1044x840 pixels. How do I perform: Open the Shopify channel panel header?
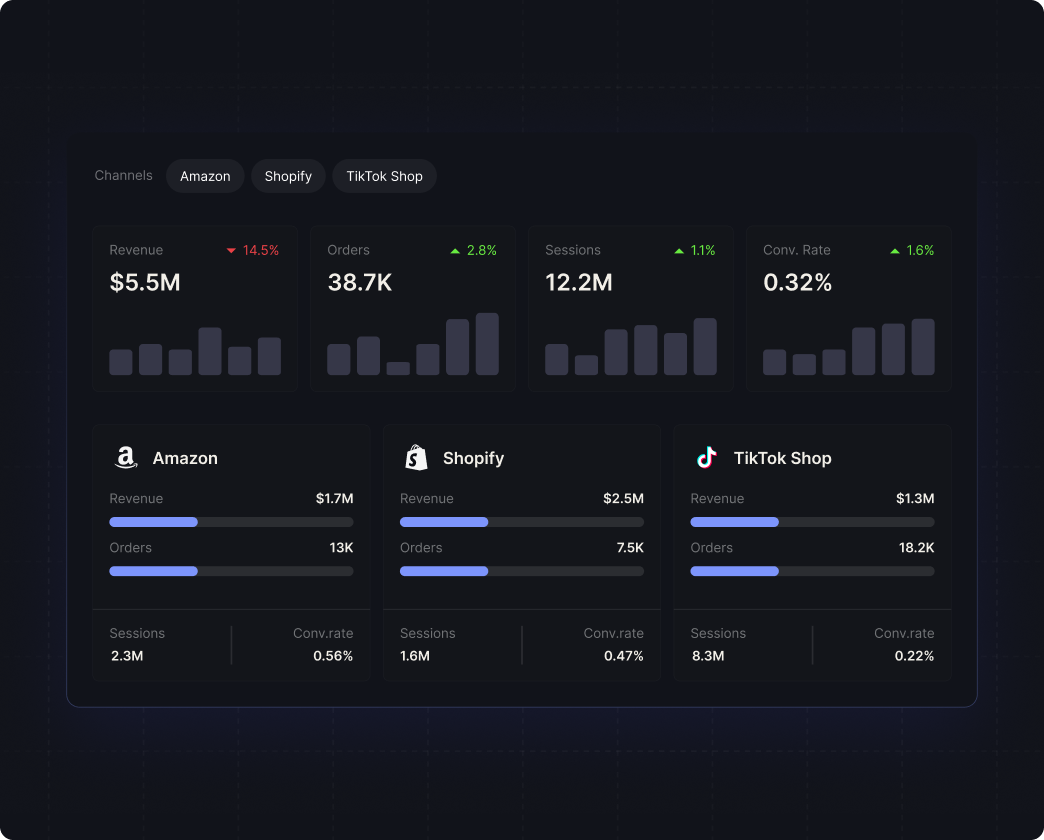pyautogui.click(x=473, y=457)
